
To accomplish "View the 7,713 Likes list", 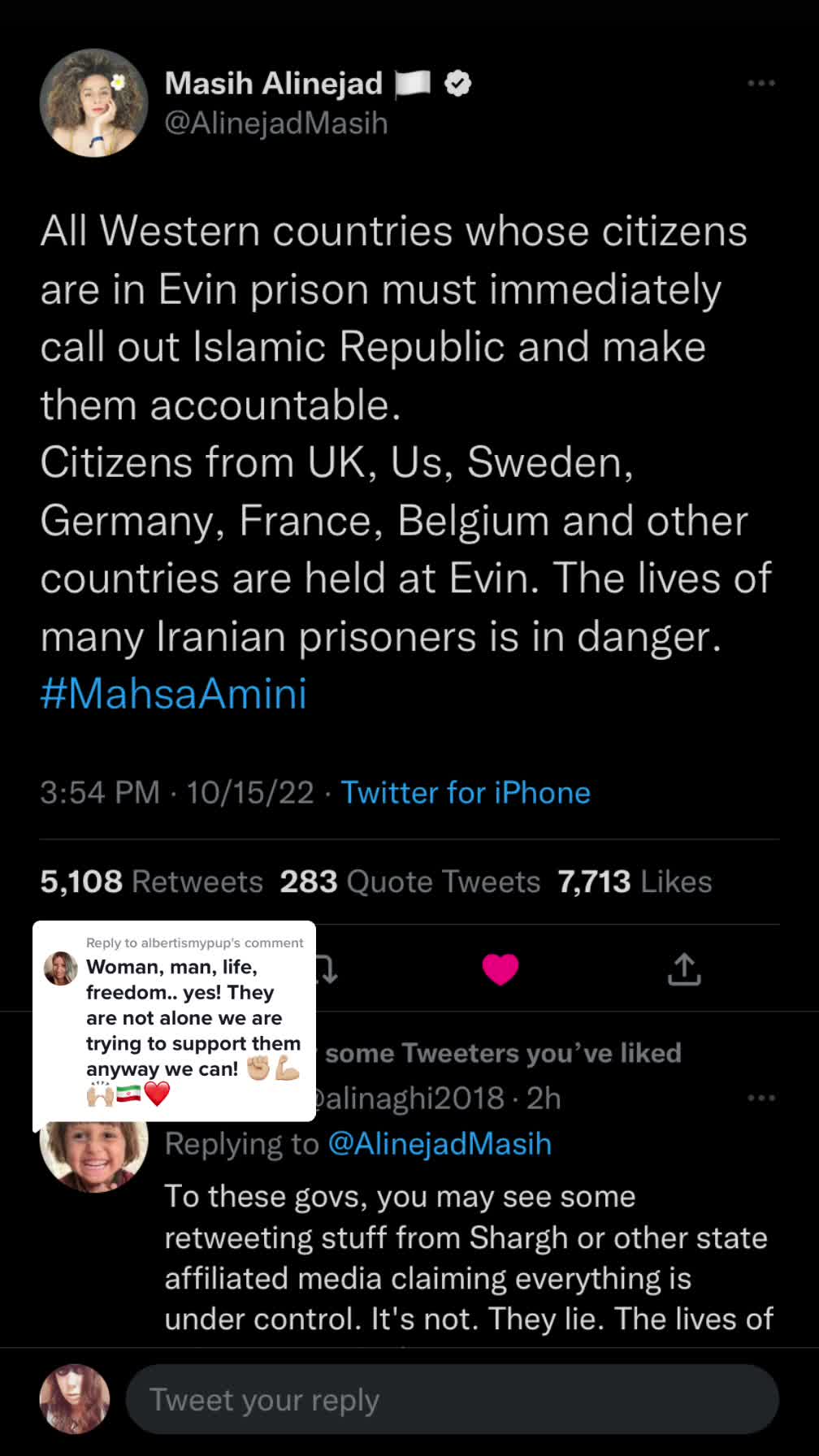I will coord(635,882).
